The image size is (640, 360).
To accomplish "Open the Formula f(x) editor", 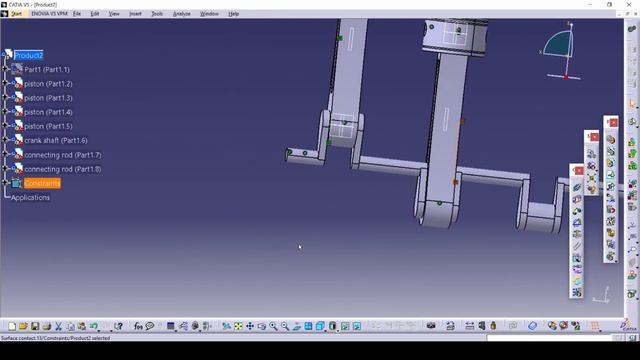I will [x=138, y=326].
